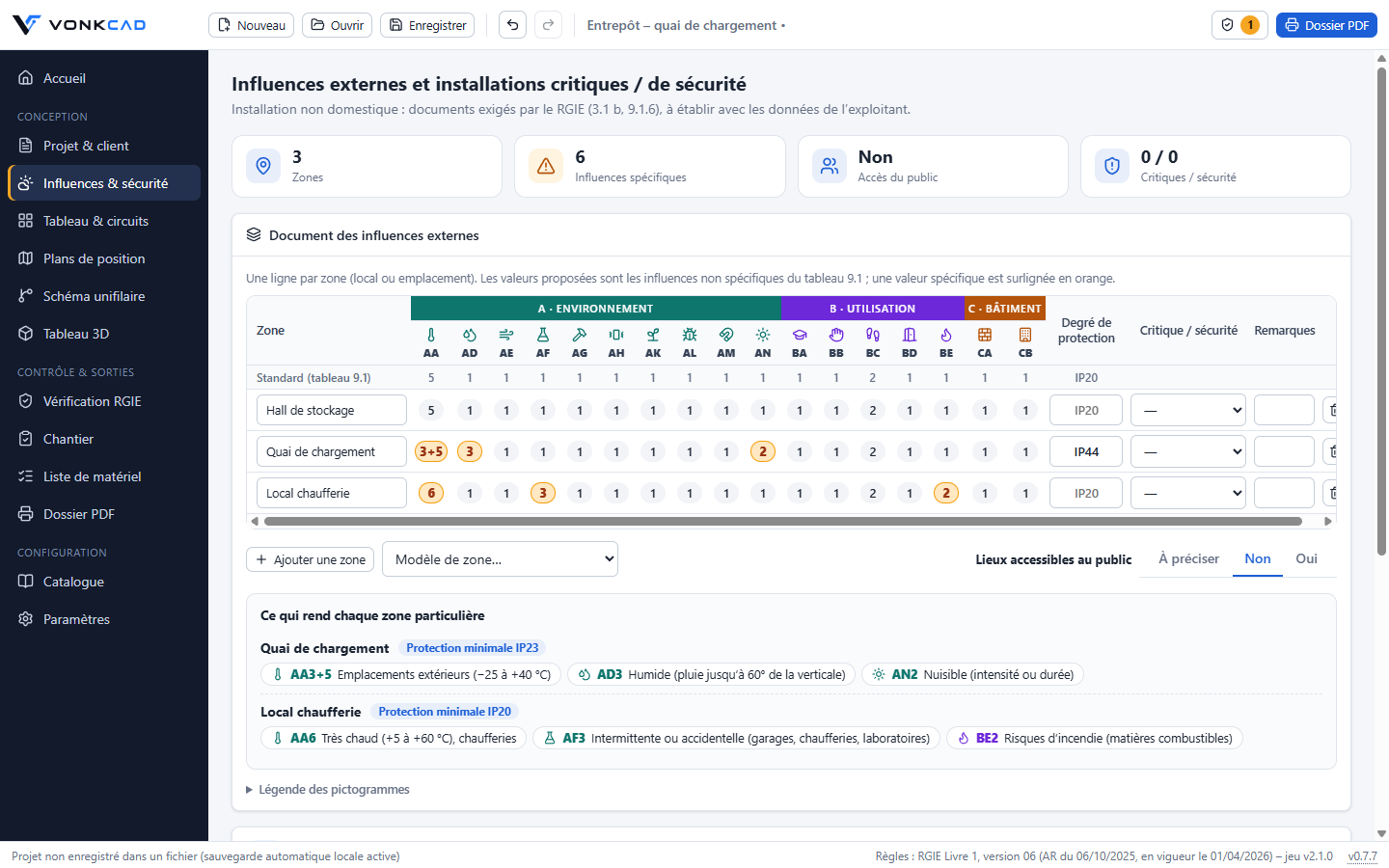Toggle AA value 3+5 for Quai de chargement

click(431, 451)
